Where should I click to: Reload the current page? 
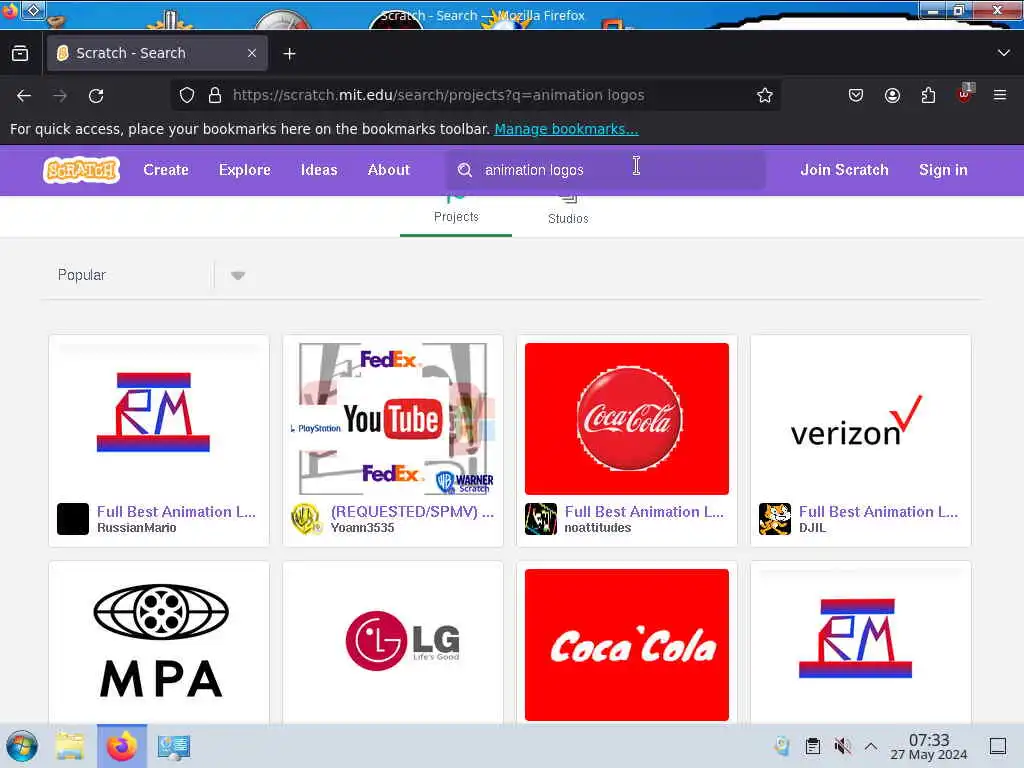(x=96, y=95)
